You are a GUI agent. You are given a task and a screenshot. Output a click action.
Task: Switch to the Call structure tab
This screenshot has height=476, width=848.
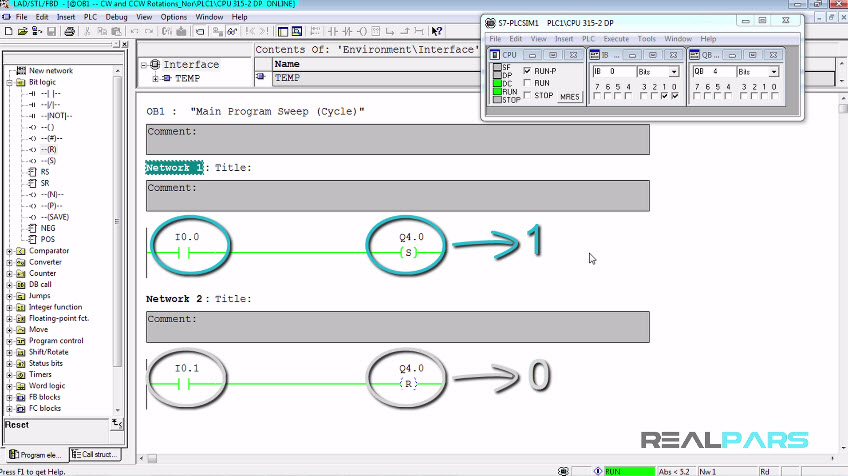click(x=95, y=454)
